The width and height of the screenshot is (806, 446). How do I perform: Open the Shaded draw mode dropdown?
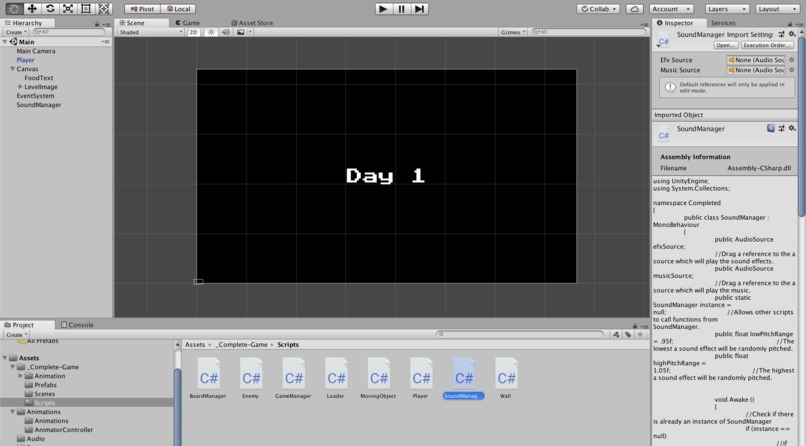click(x=151, y=32)
